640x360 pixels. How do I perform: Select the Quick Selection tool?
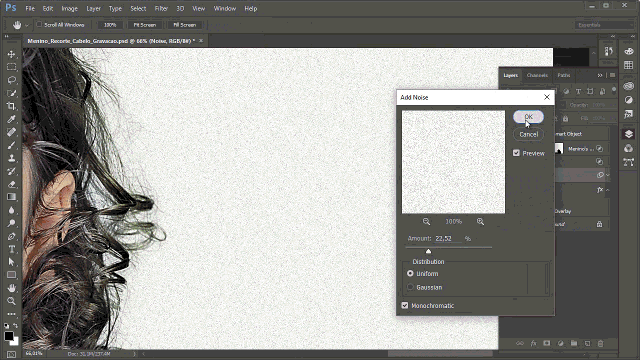(x=11, y=93)
